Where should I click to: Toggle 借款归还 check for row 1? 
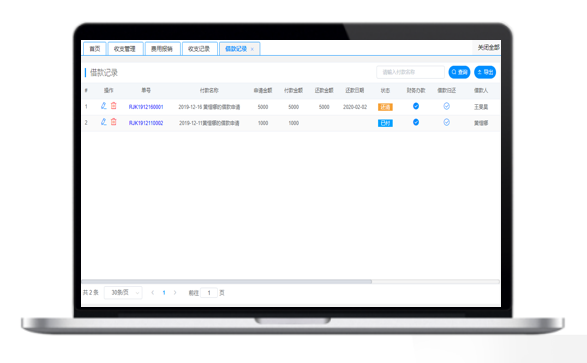[x=447, y=106]
